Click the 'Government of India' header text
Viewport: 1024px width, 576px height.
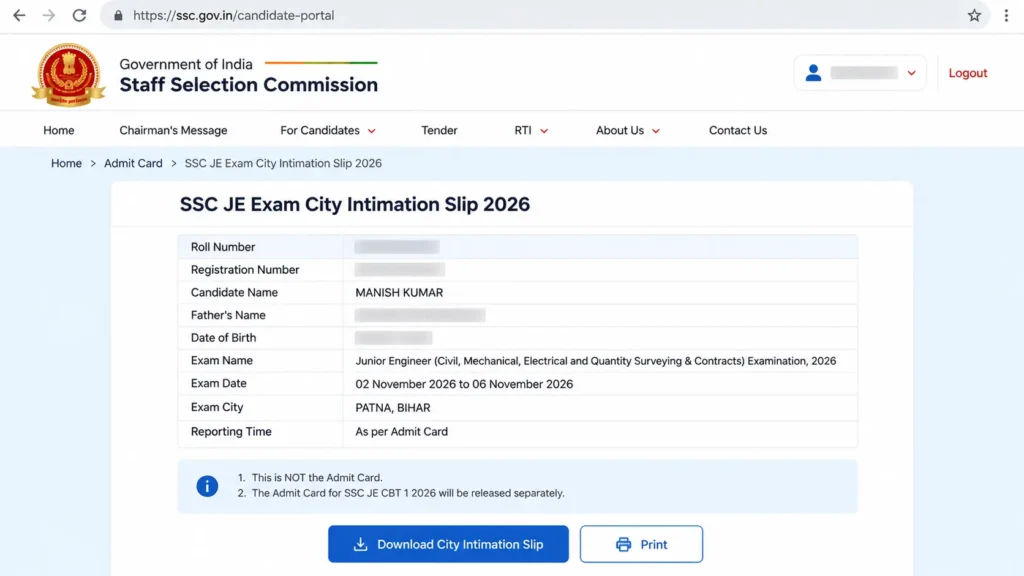185,64
